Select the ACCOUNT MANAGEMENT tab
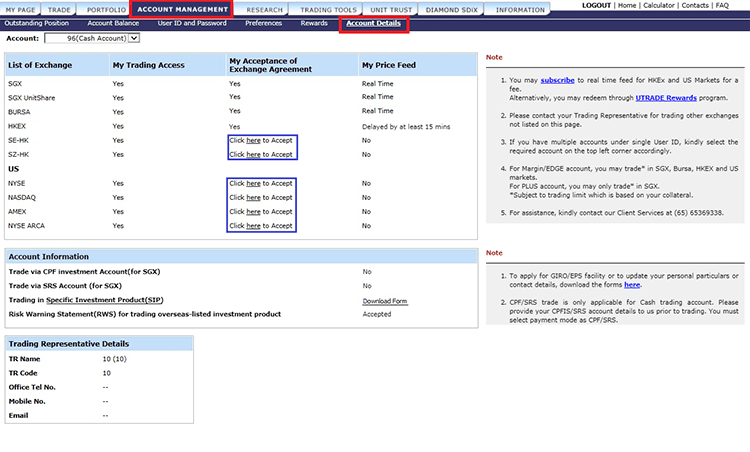The height and width of the screenshot is (452, 750). click(x=182, y=9)
